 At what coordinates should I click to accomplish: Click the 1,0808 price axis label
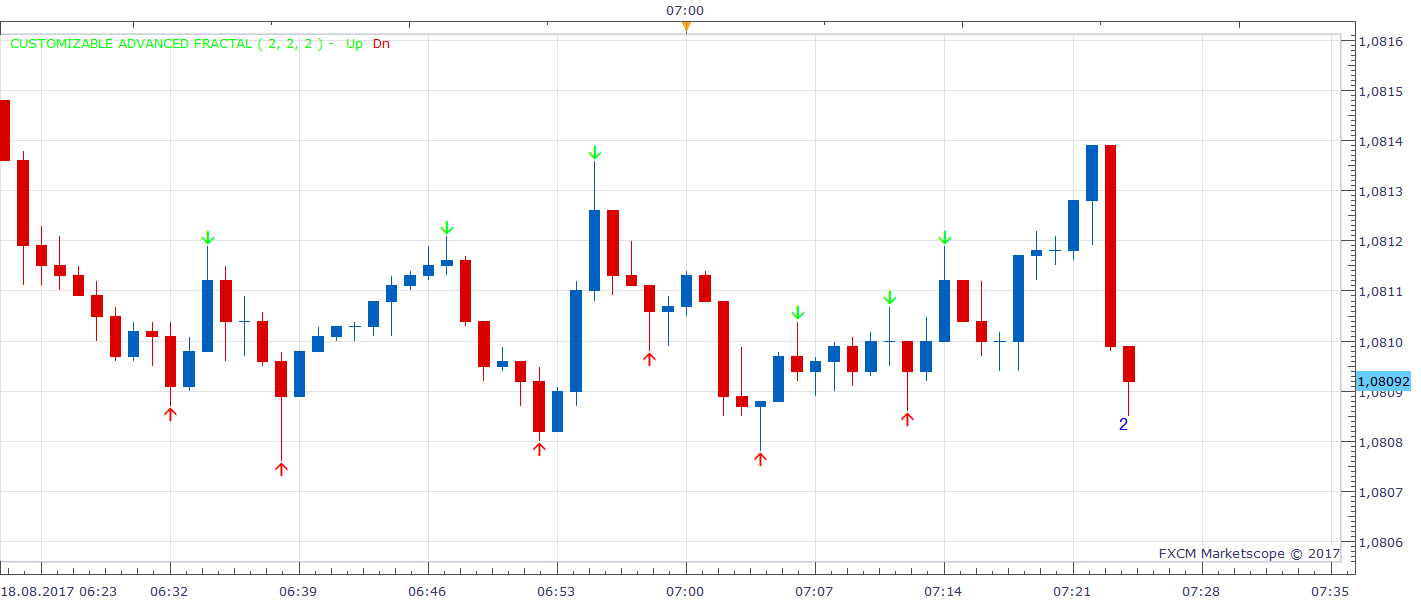coord(1380,442)
